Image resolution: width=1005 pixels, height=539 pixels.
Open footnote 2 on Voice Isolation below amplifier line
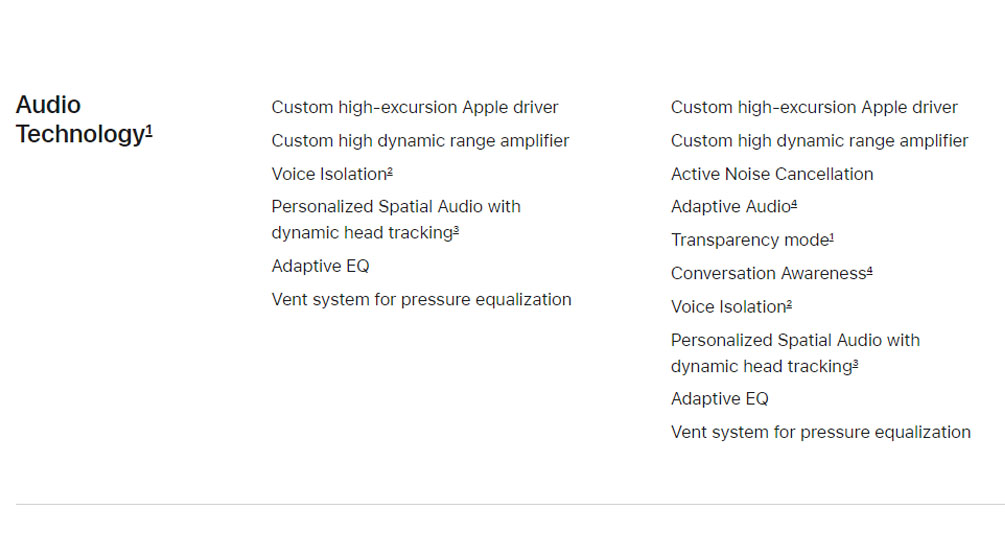point(390,172)
